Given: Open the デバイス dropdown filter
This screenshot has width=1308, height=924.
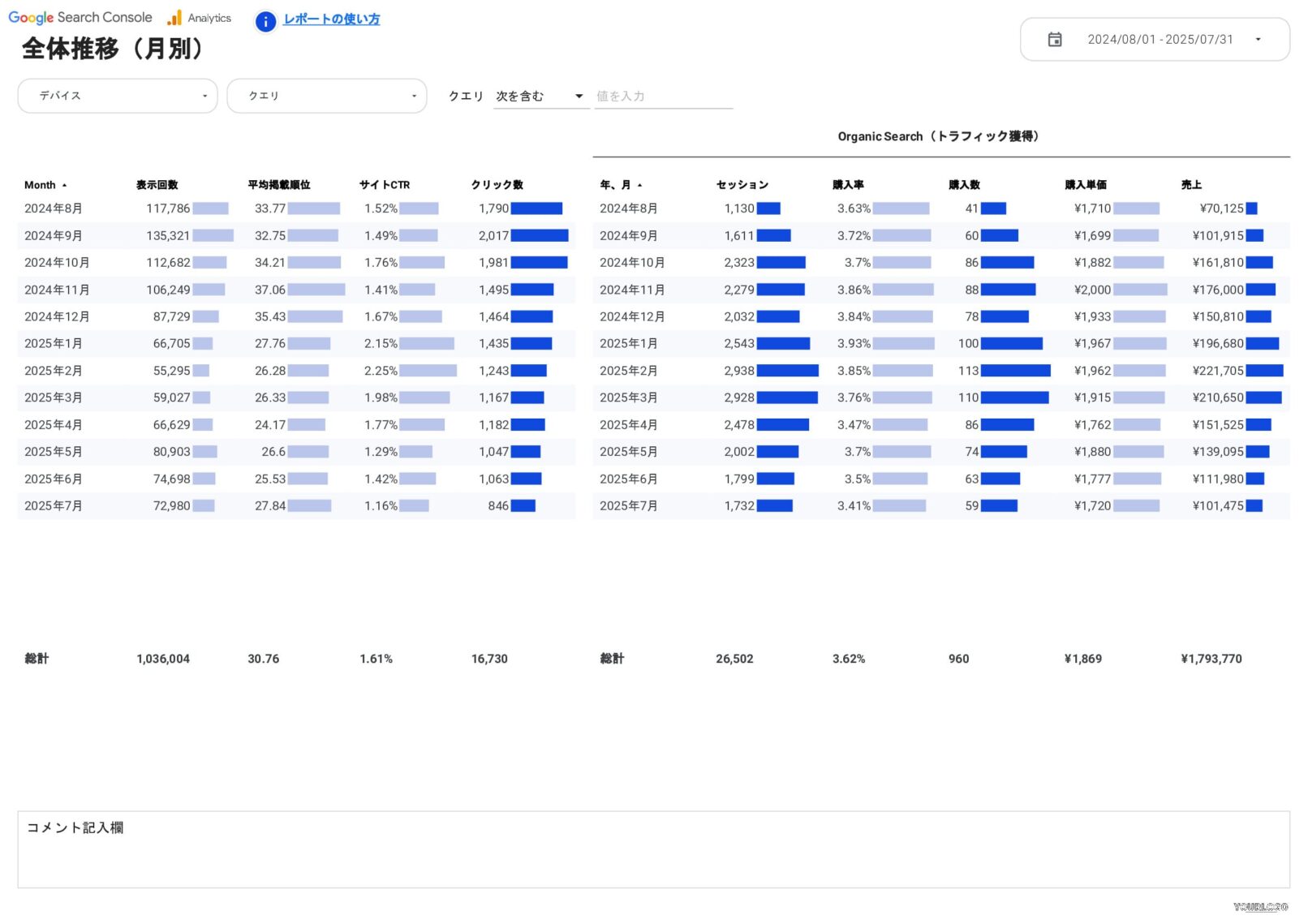Looking at the screenshot, I should click(x=118, y=96).
